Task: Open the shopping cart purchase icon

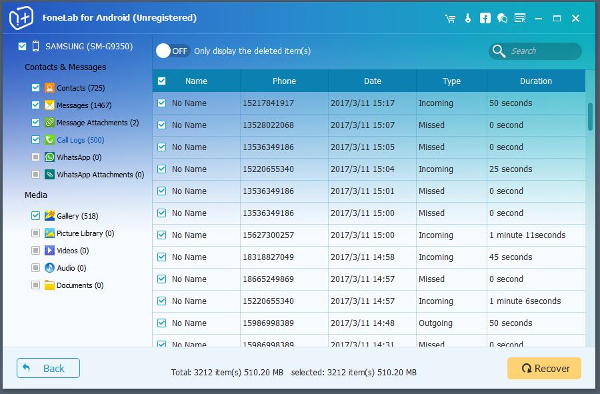Action: point(450,18)
